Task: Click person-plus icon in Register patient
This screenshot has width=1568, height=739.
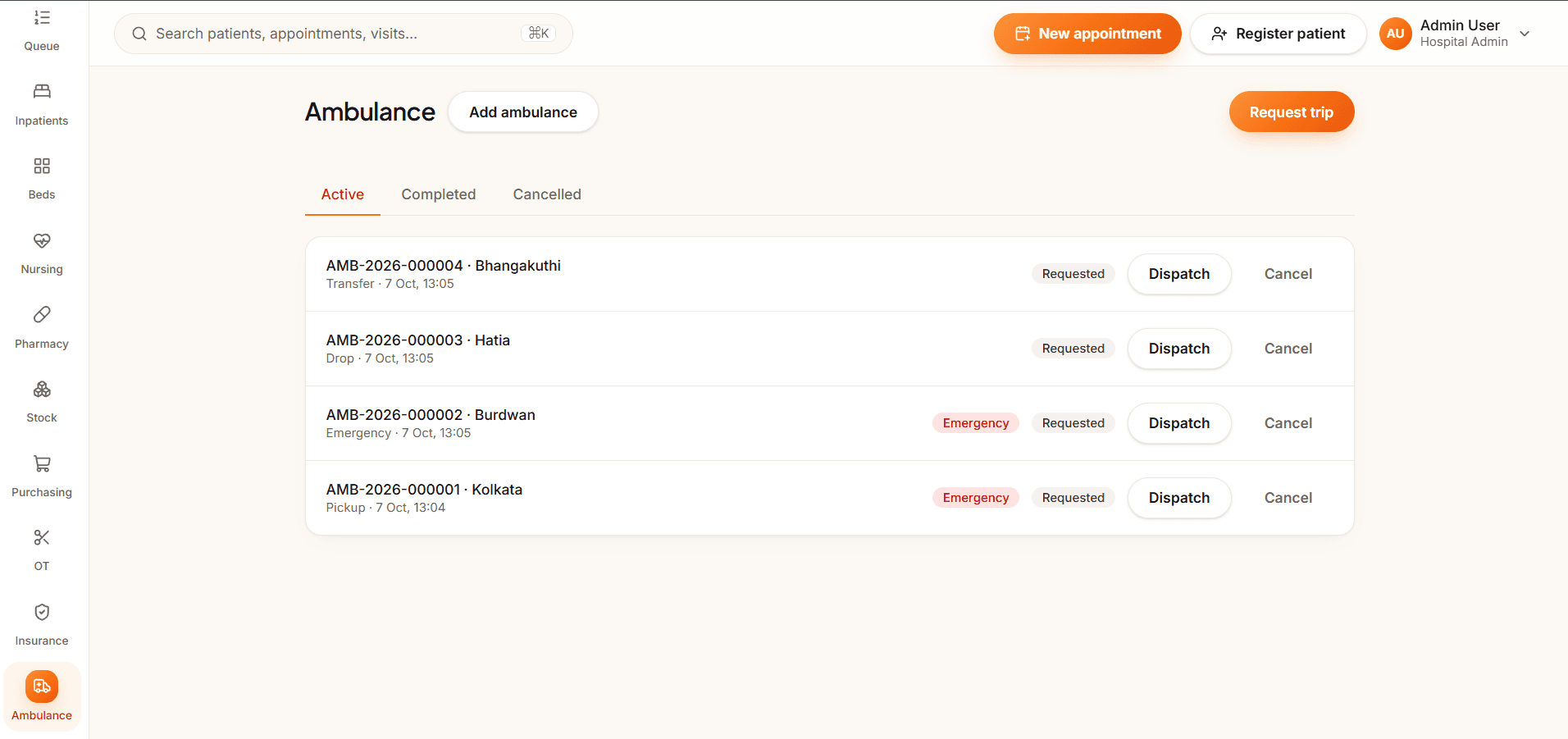Action: pos(1219,34)
